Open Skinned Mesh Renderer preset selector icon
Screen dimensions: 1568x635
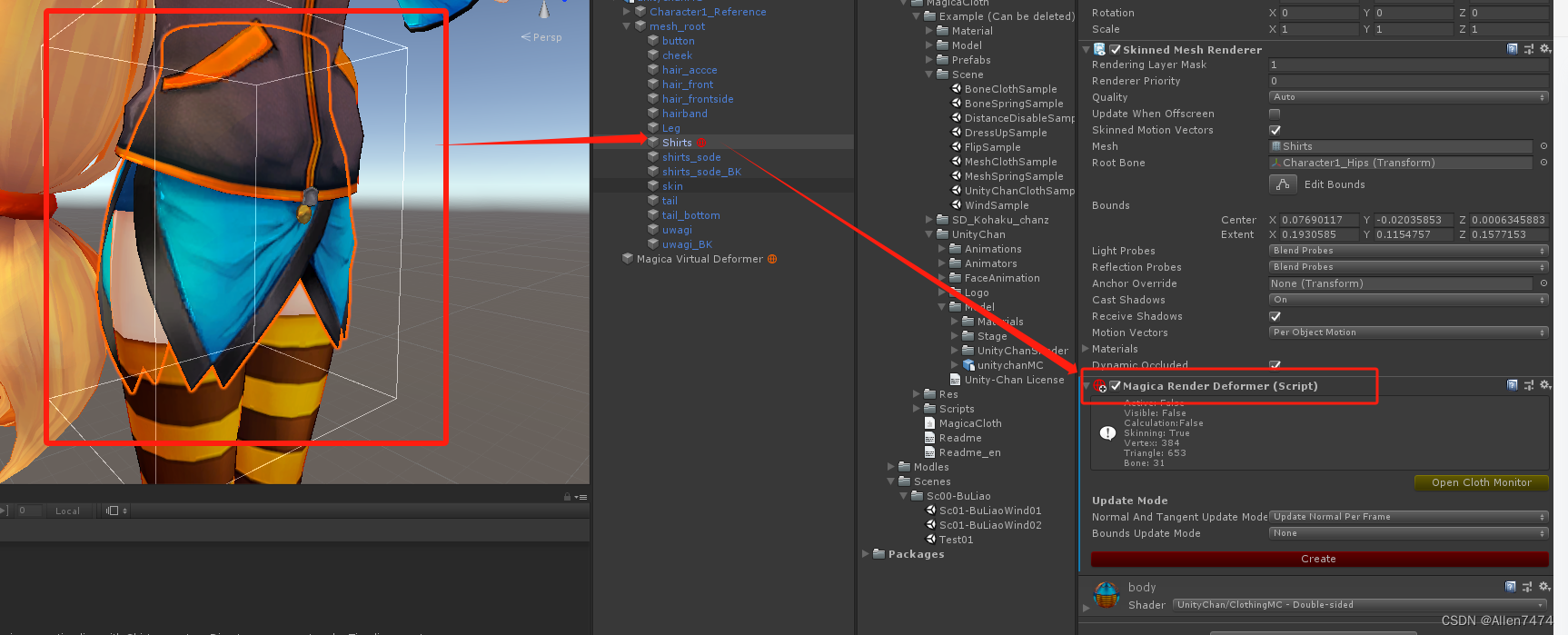1528,49
